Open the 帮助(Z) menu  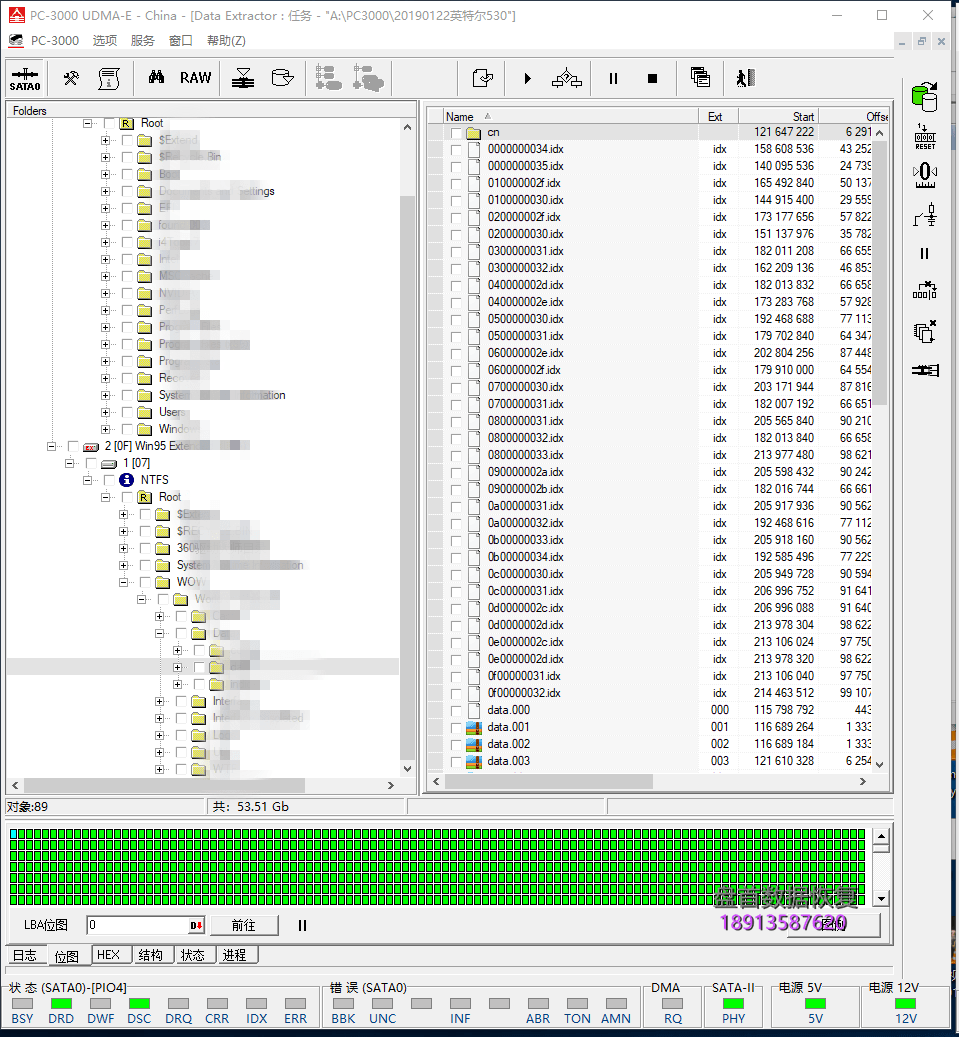[x=226, y=40]
